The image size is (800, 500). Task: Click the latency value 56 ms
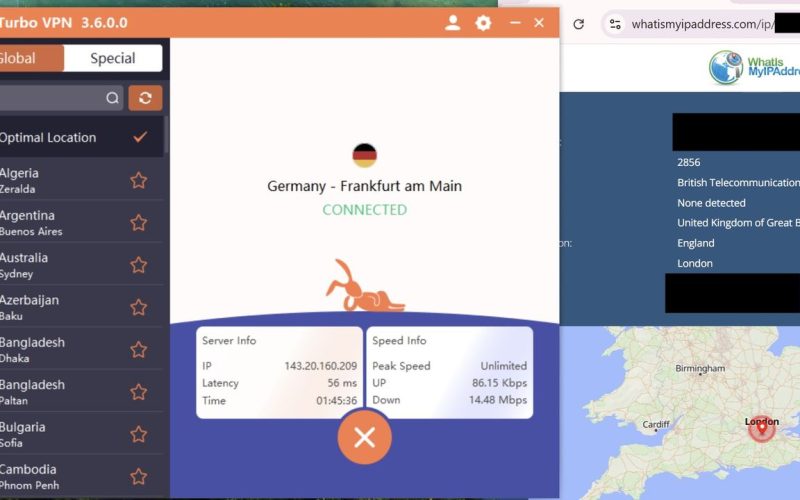click(x=342, y=383)
